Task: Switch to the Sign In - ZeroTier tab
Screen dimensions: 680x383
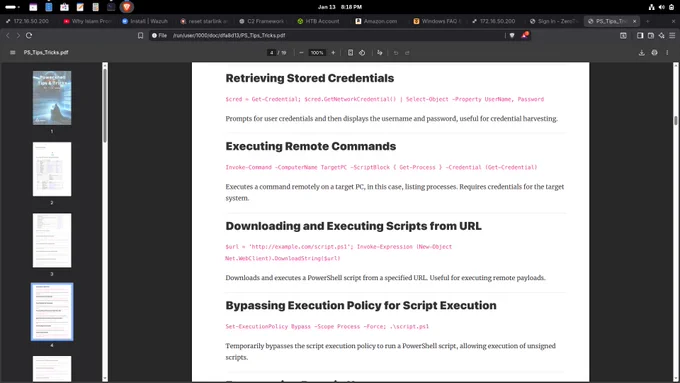Action: point(554,21)
